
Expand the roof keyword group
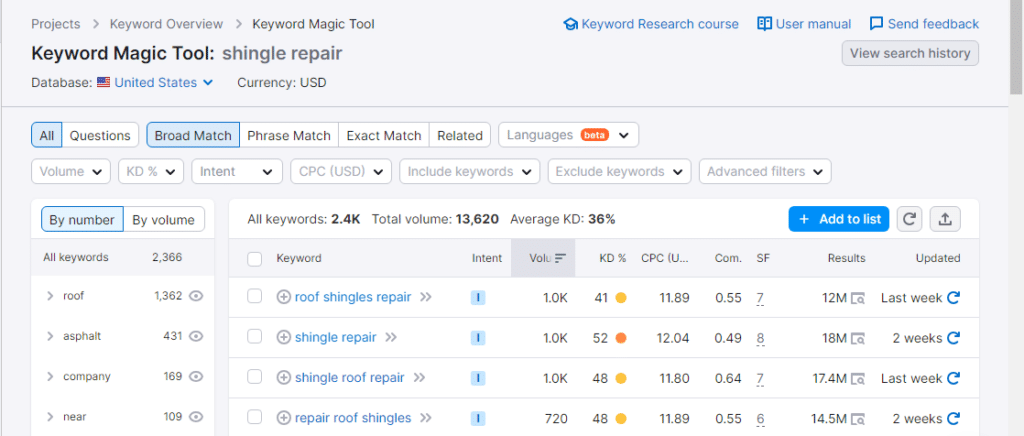(x=50, y=296)
